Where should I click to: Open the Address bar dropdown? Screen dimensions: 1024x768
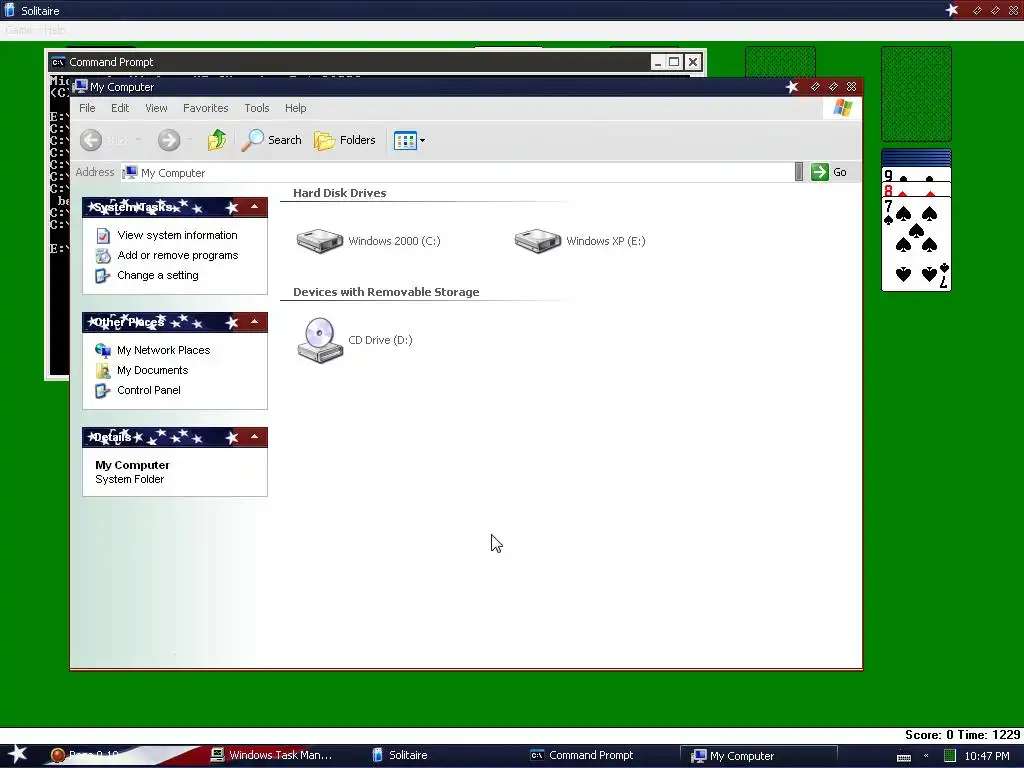tap(799, 172)
